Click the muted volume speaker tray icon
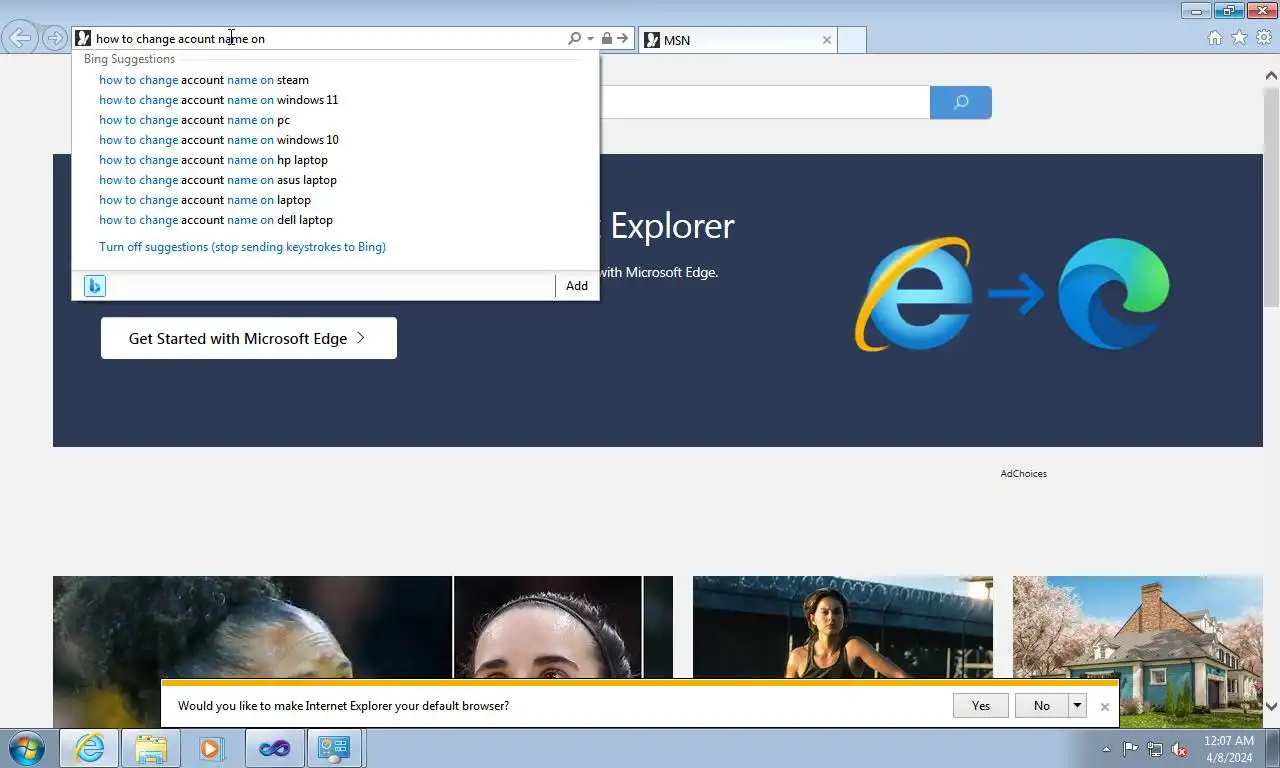Image resolution: width=1280 pixels, height=768 pixels. point(1180,749)
